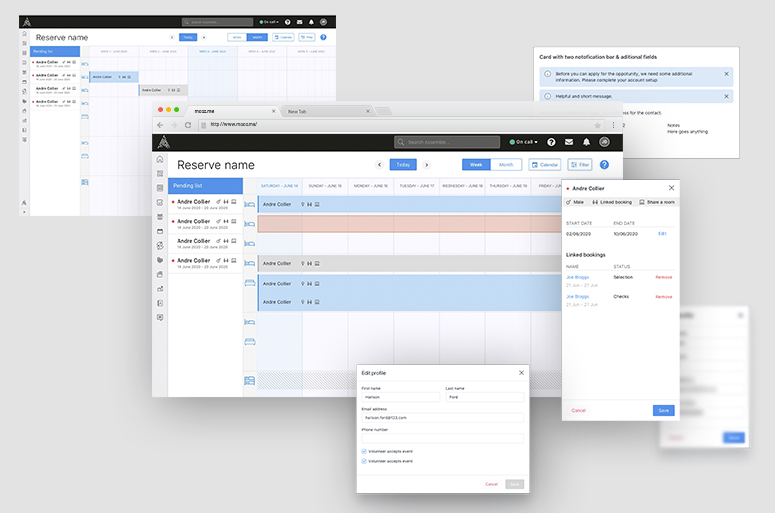Bookmark the page with the star icon
Viewport: 775px width, 513px height.
(x=598, y=125)
